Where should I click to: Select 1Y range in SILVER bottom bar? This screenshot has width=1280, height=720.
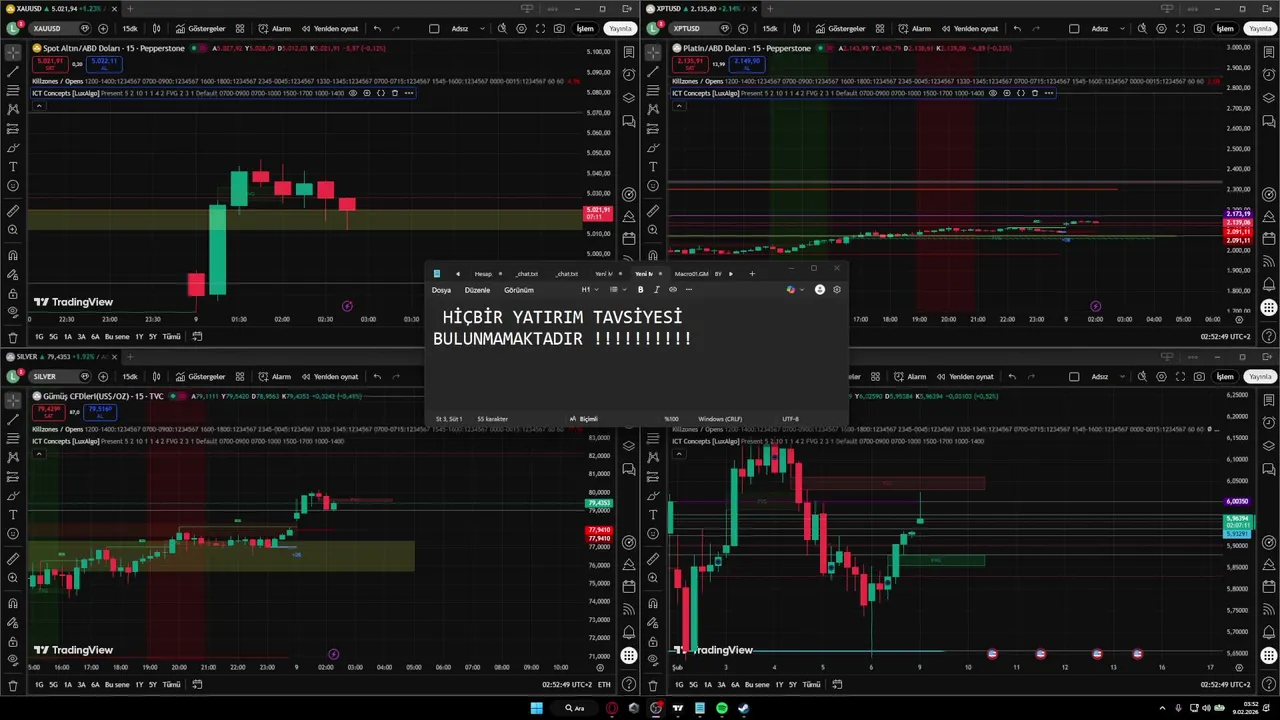pyautogui.click(x=140, y=685)
